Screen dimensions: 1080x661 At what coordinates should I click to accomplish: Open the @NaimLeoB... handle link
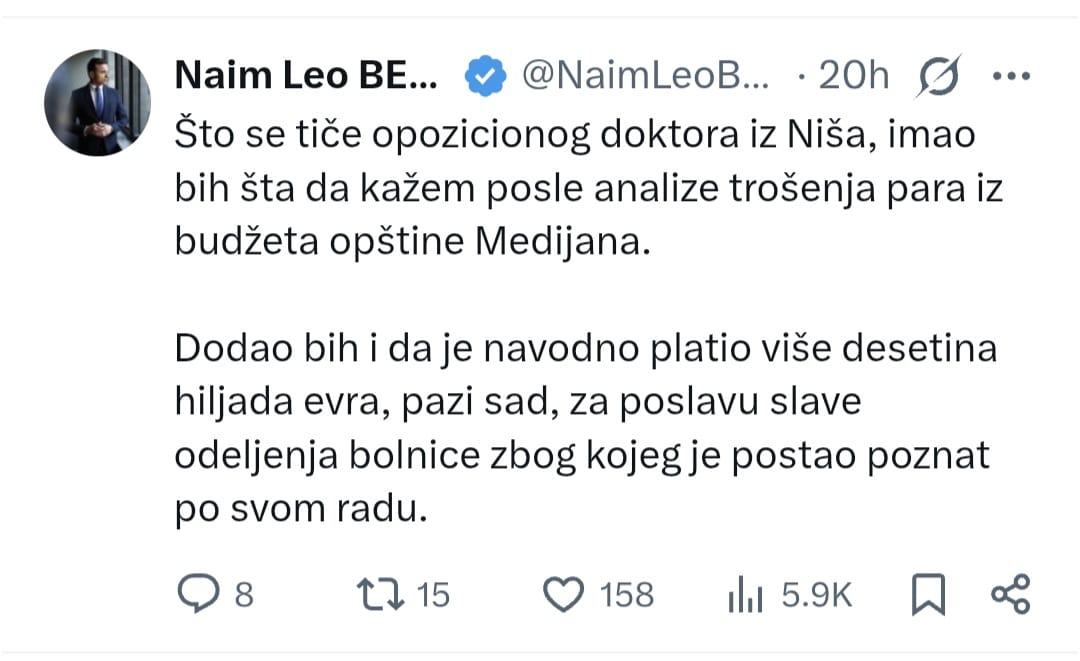[x=645, y=75]
